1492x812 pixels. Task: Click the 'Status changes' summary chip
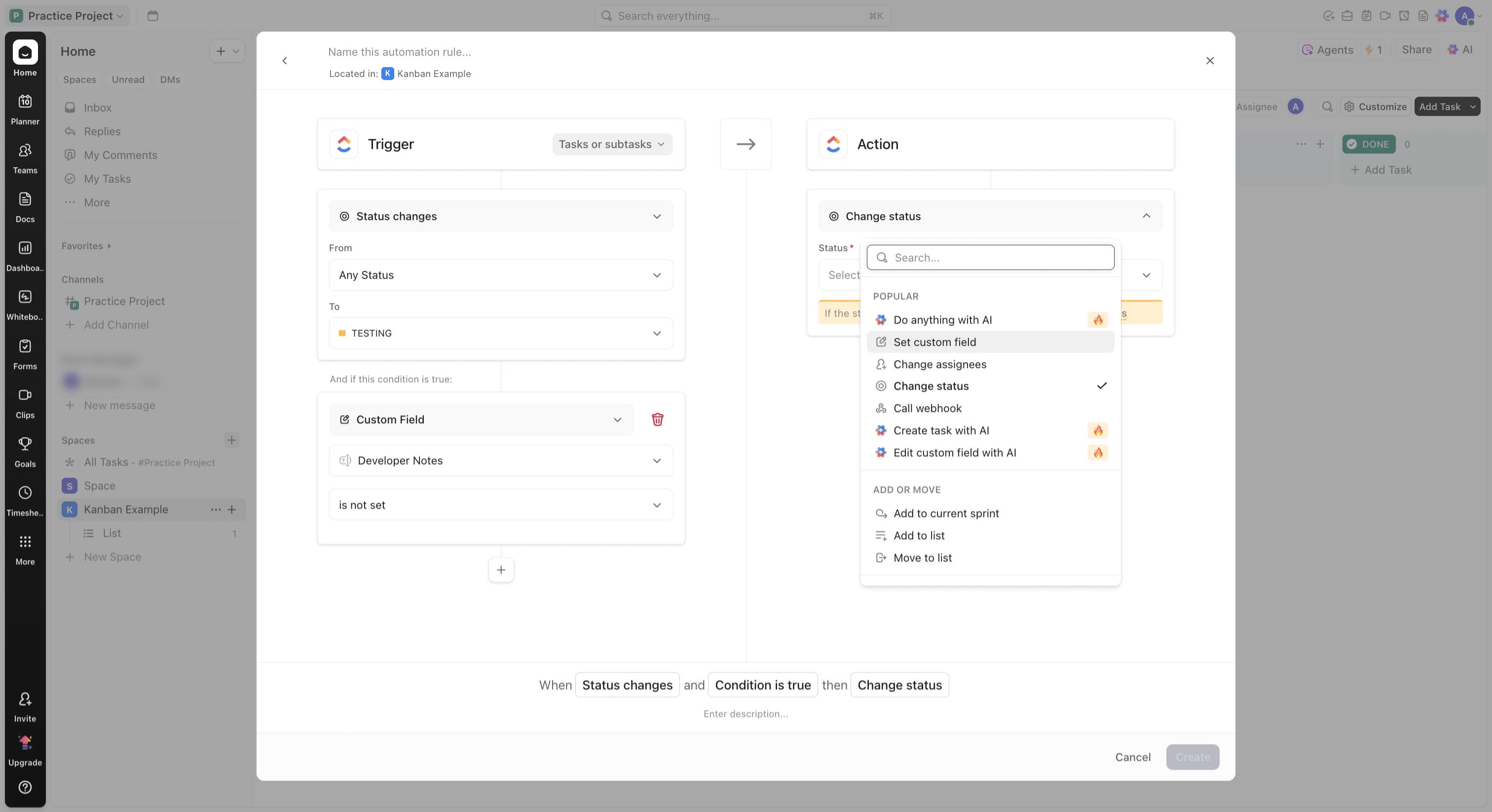[627, 685]
